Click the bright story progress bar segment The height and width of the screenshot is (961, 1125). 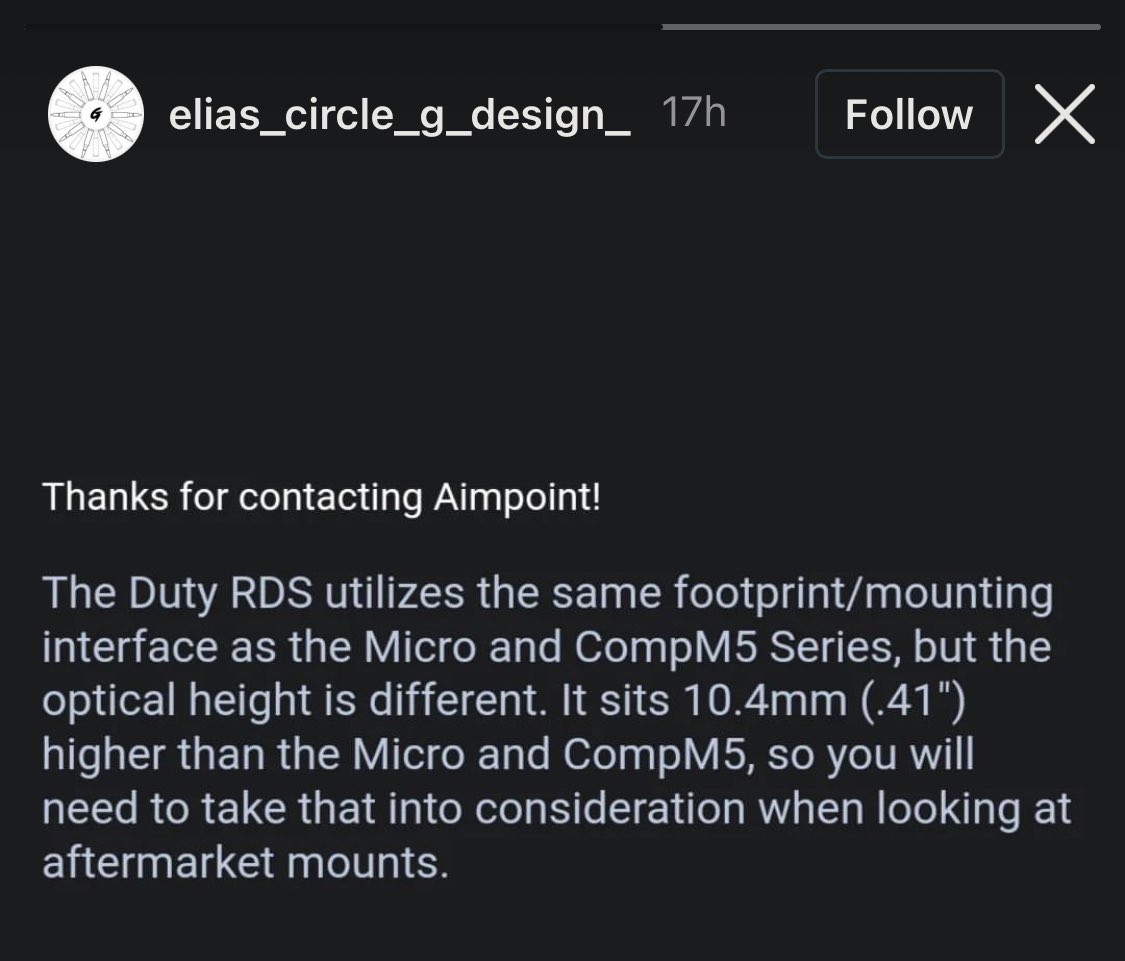click(x=880, y=27)
